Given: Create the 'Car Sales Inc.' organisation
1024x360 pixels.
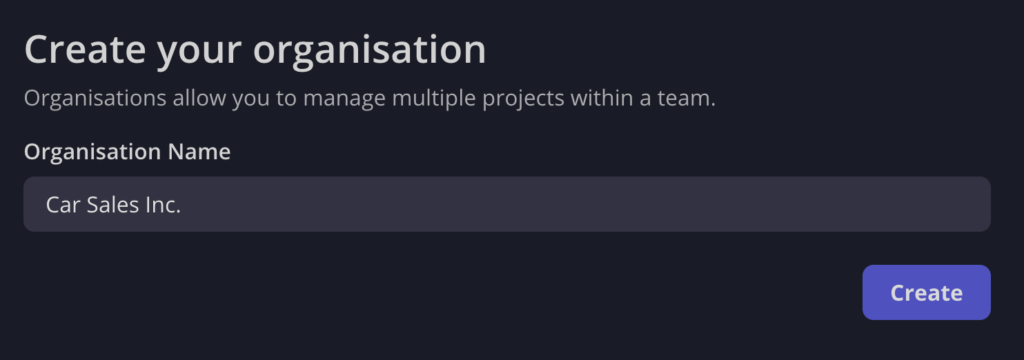Looking at the screenshot, I should 926,292.
